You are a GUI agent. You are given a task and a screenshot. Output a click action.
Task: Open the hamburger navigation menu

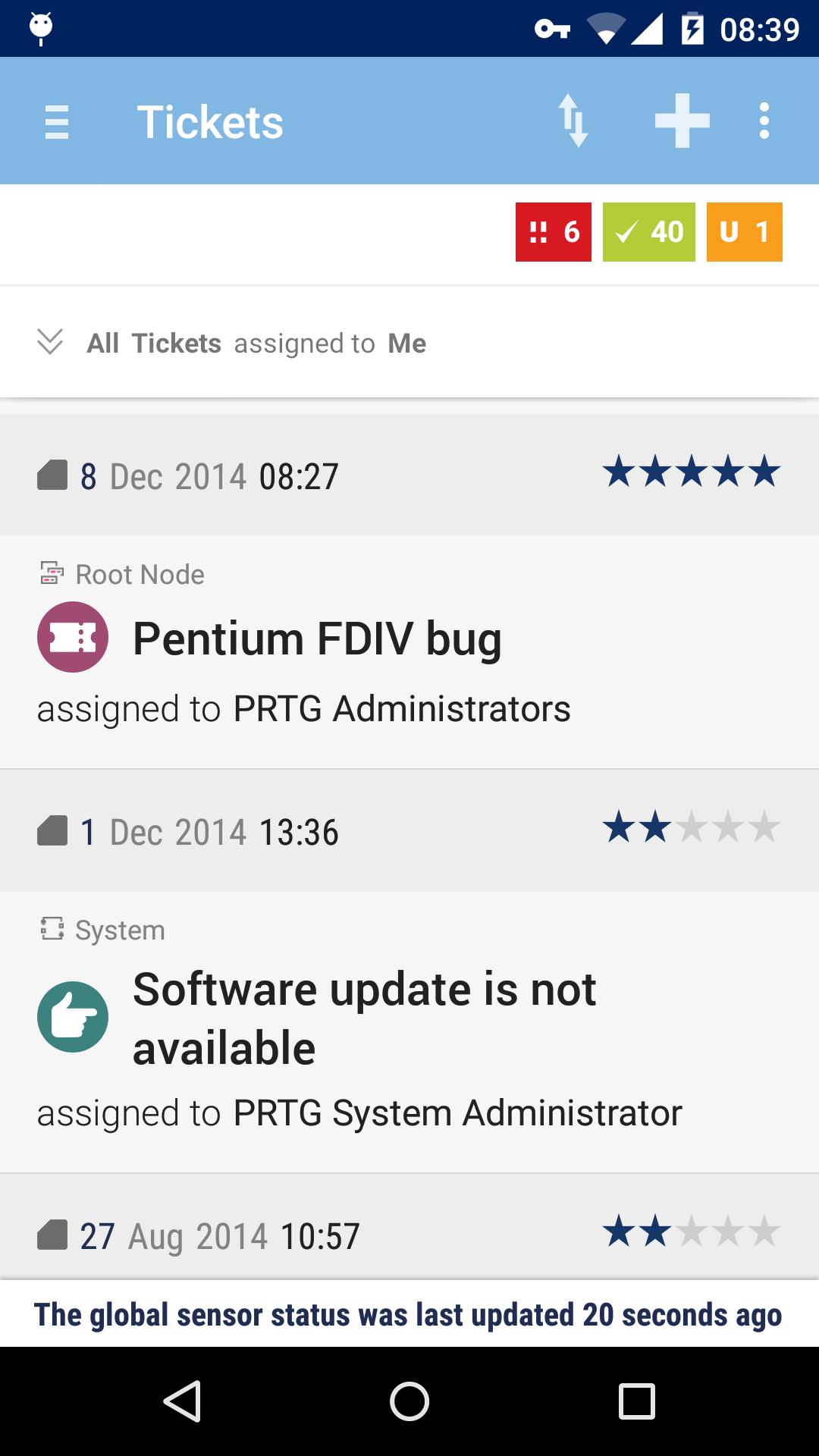(x=57, y=121)
